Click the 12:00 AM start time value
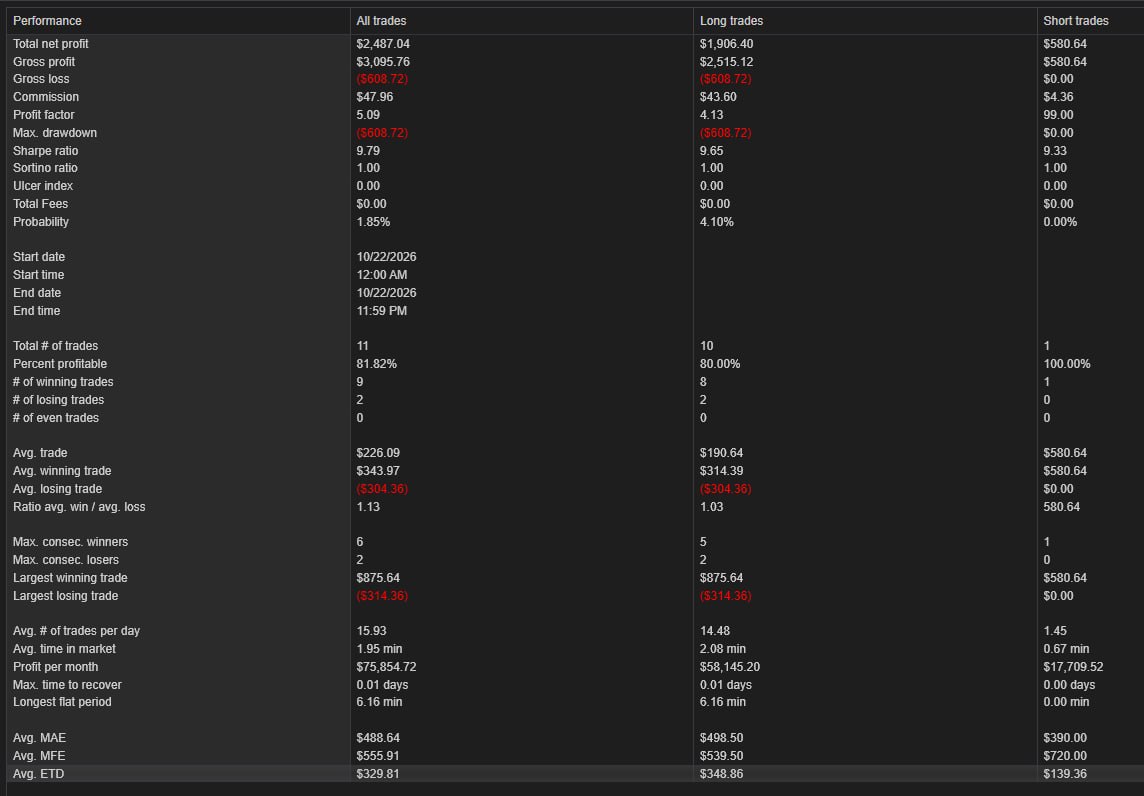 [x=382, y=275]
